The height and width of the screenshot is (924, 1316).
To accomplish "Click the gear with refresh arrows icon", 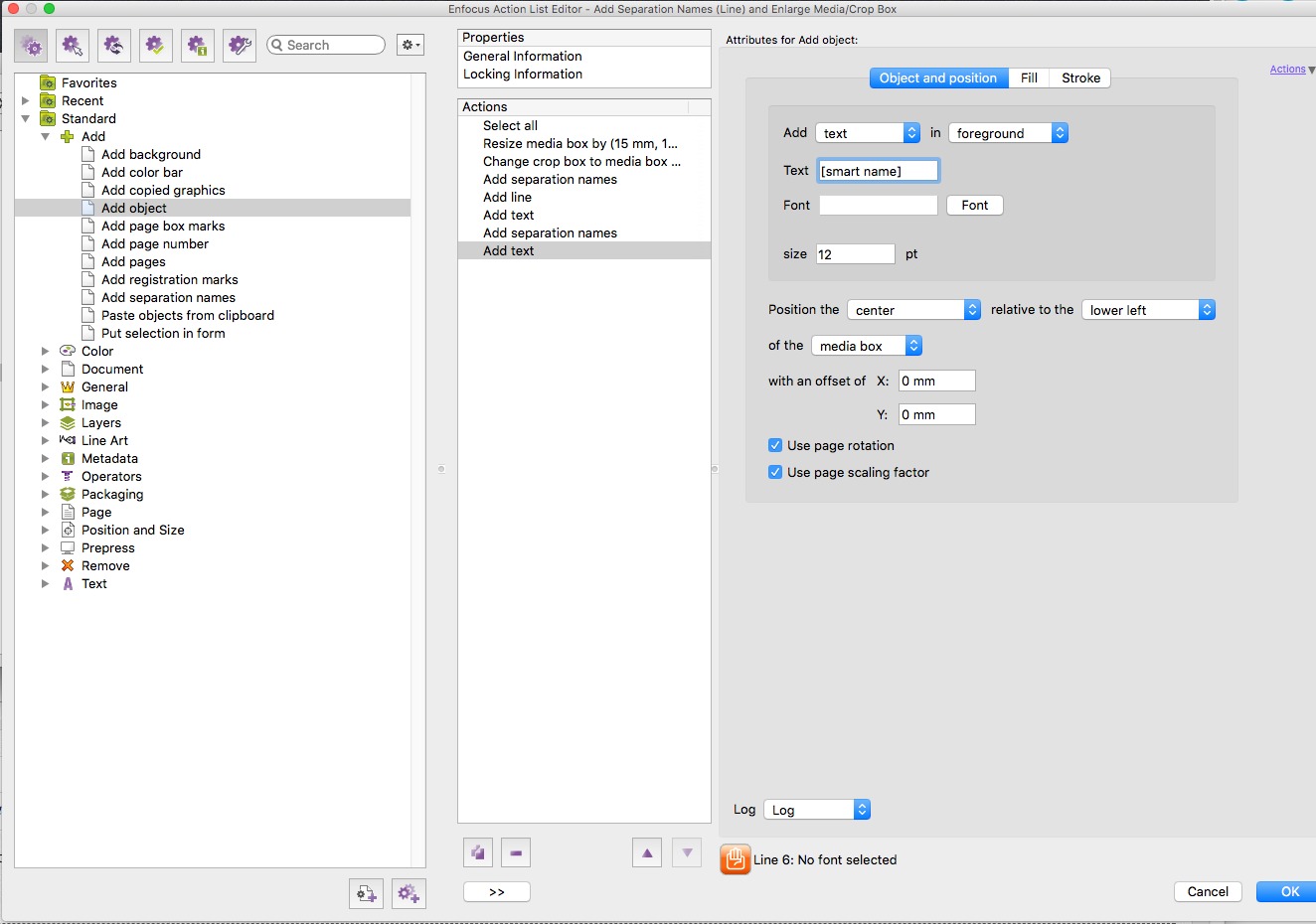I will (114, 46).
